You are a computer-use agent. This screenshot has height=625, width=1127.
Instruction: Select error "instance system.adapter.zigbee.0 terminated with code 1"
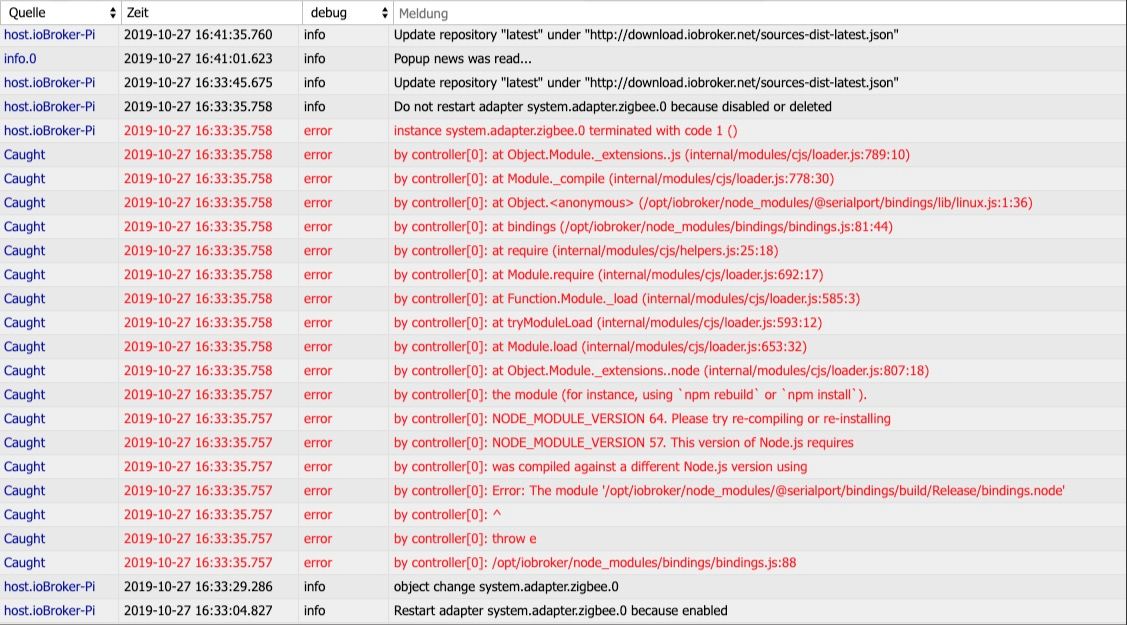(x=566, y=131)
